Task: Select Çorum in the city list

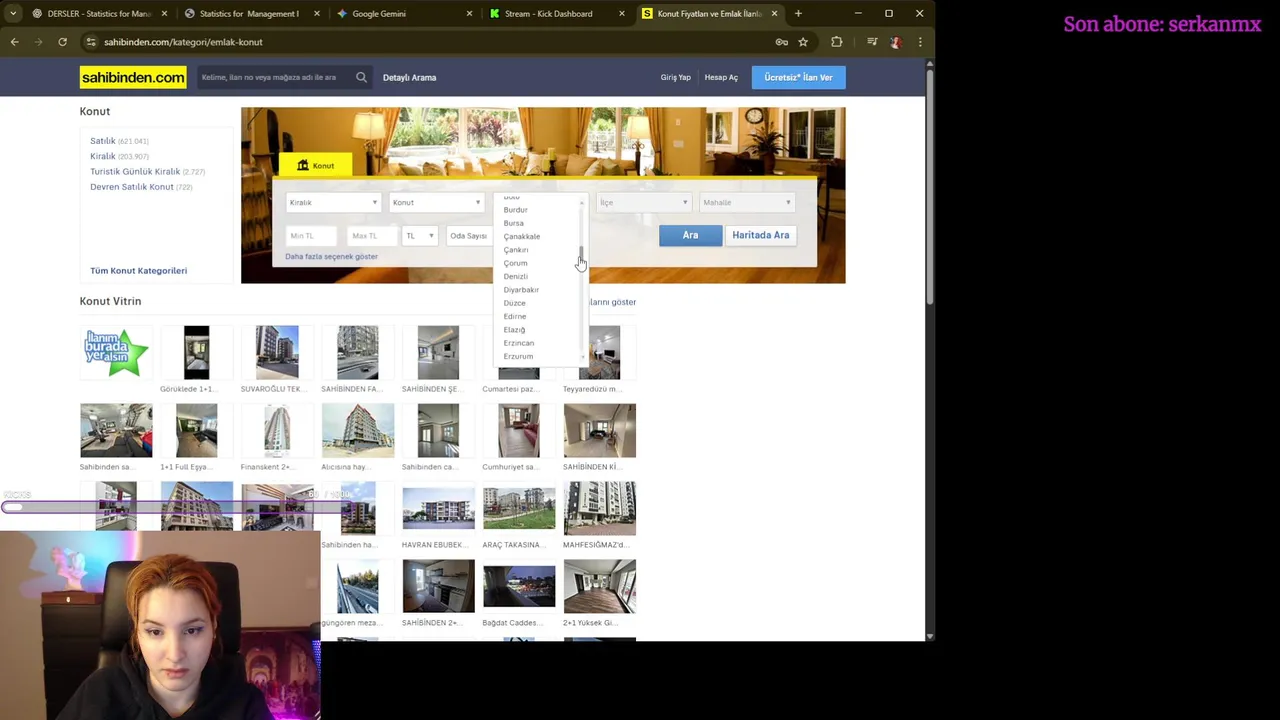Action: [x=515, y=263]
